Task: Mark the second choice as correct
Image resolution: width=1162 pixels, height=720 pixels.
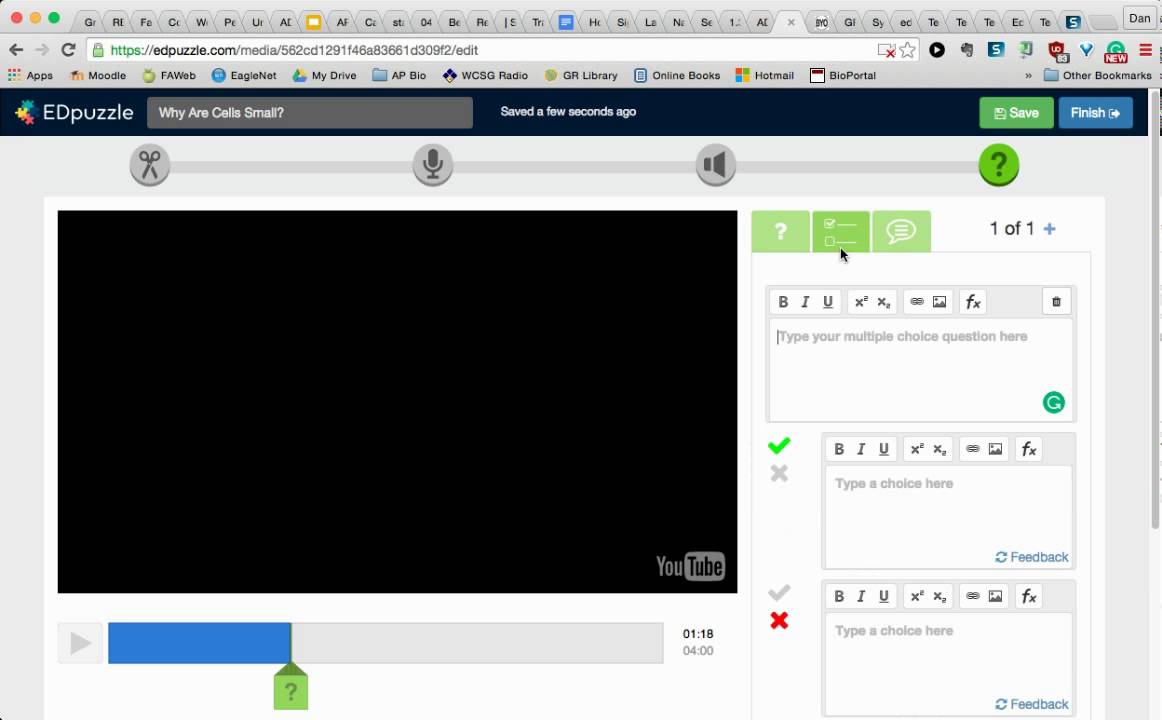Action: tap(779, 593)
